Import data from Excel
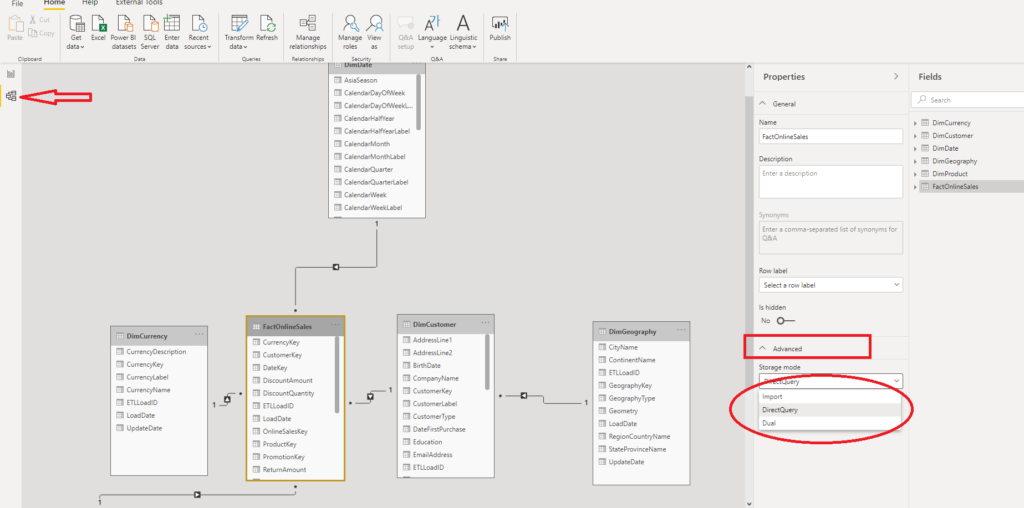The image size is (1024, 508). click(98, 30)
